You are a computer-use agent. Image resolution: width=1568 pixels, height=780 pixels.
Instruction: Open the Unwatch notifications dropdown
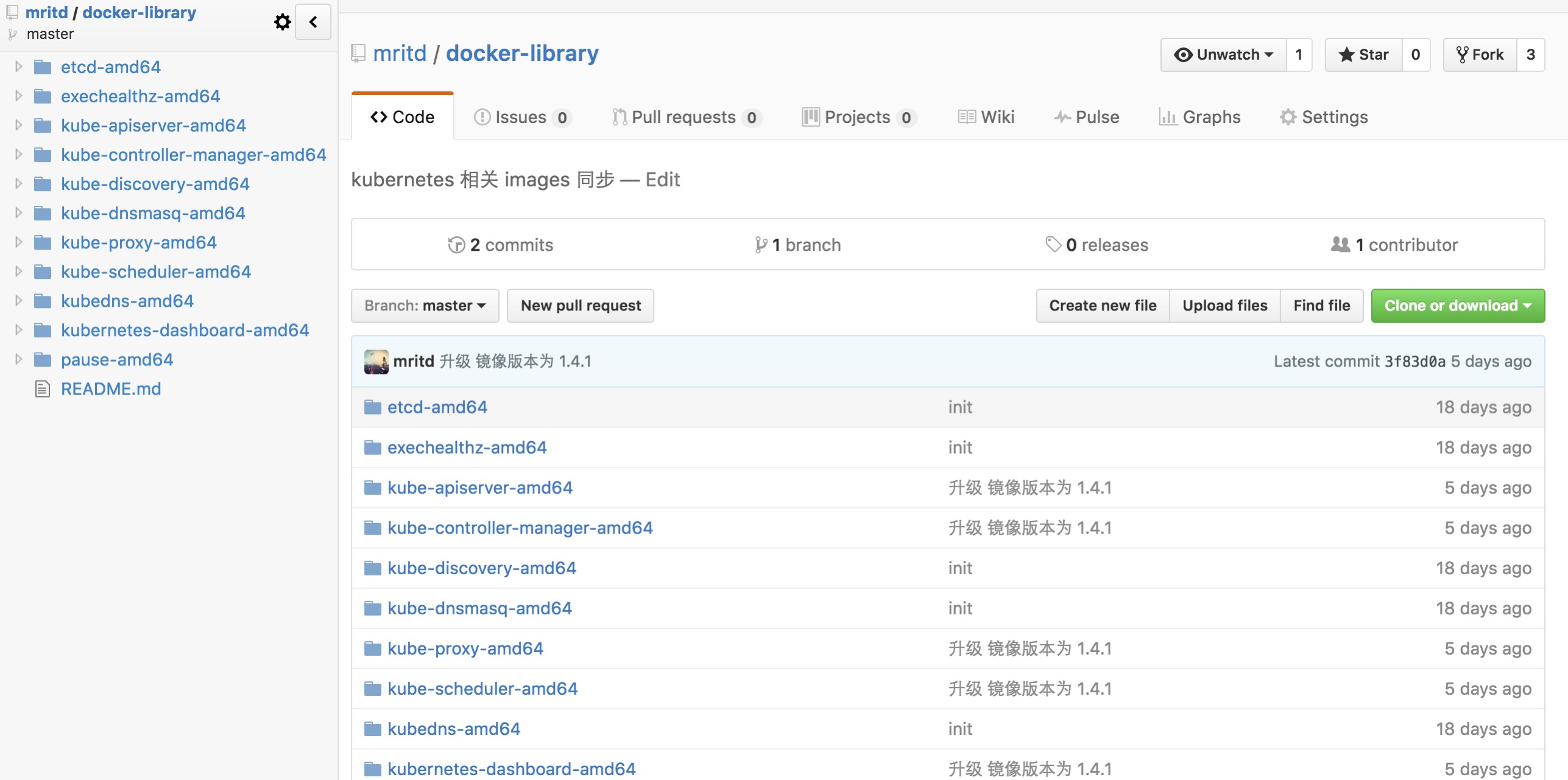tap(1223, 55)
